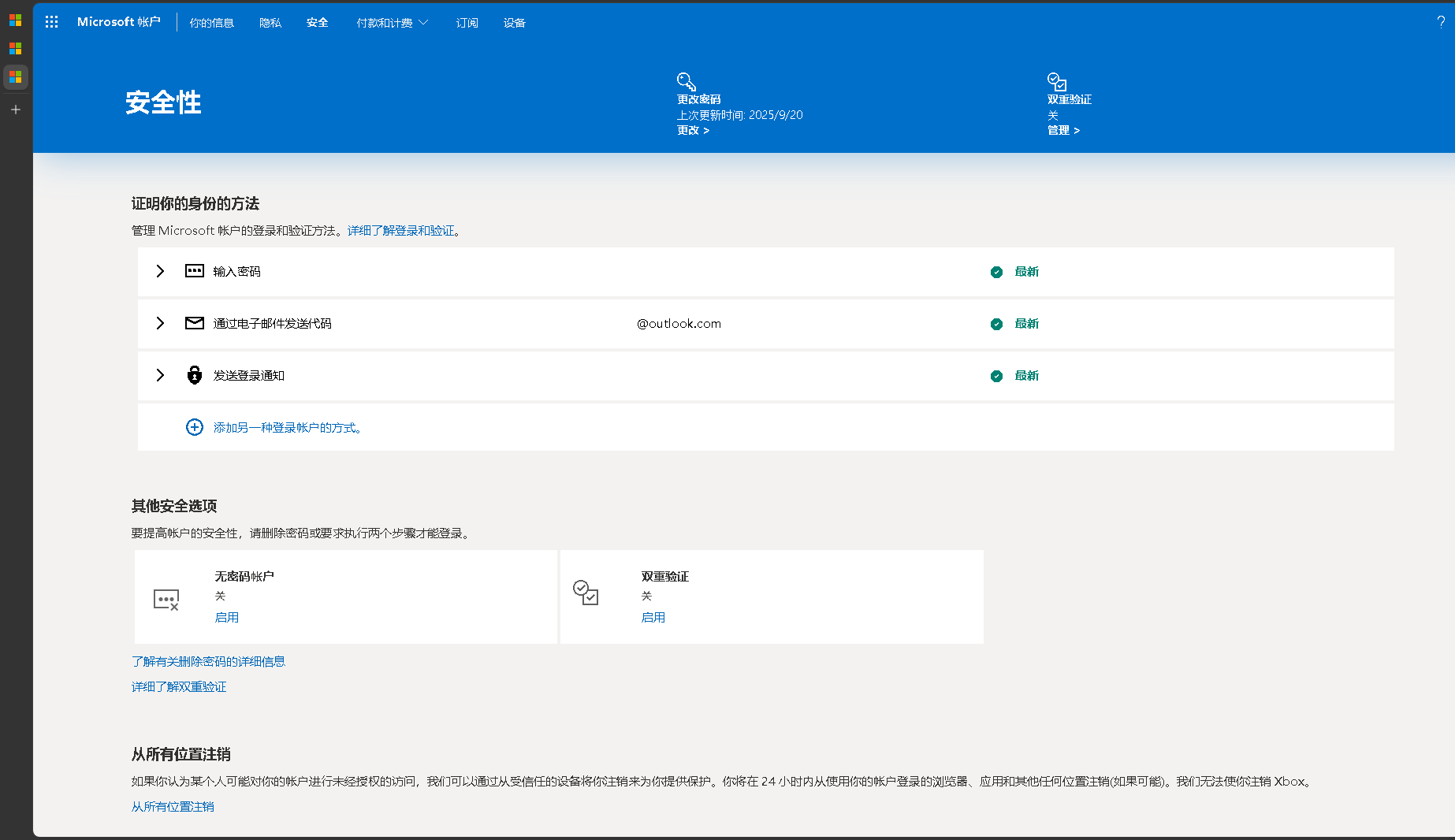Select the highlighted Microsoft logo in the left sidebar
Viewport: 1455px width, 840px height.
point(16,77)
